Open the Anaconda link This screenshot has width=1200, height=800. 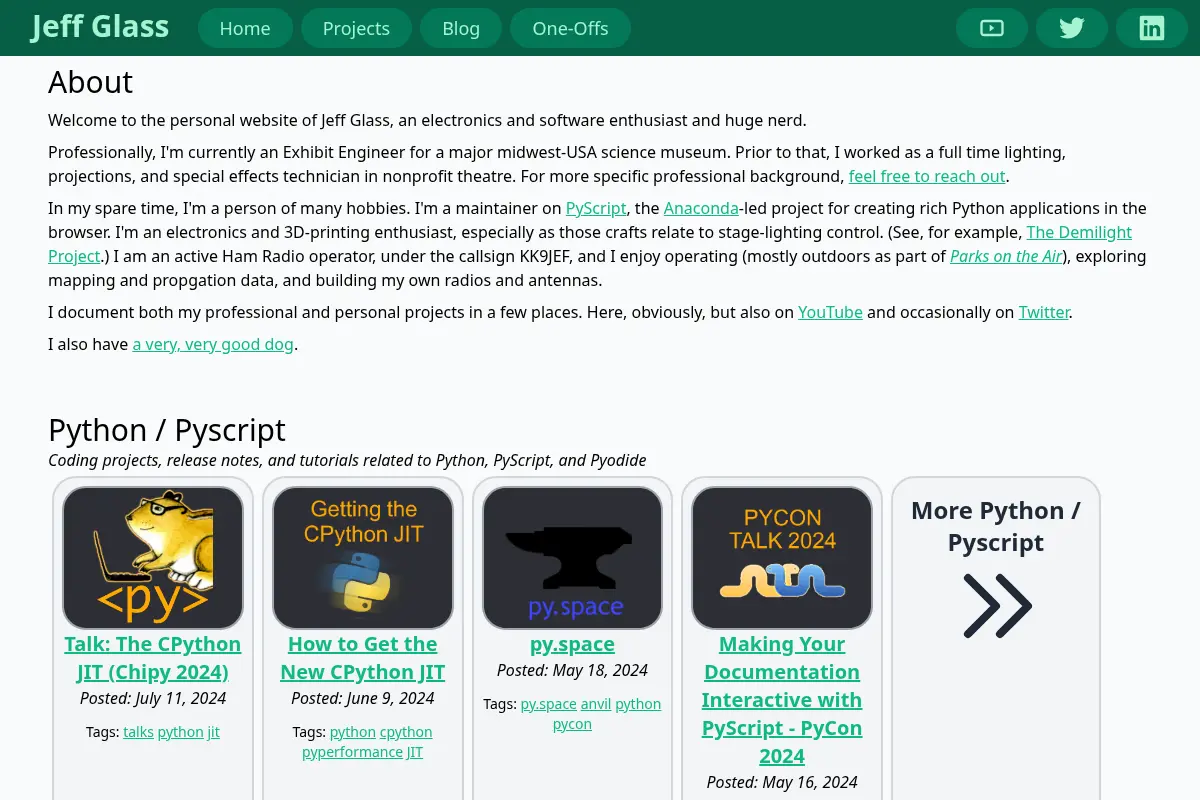pyautogui.click(x=701, y=208)
